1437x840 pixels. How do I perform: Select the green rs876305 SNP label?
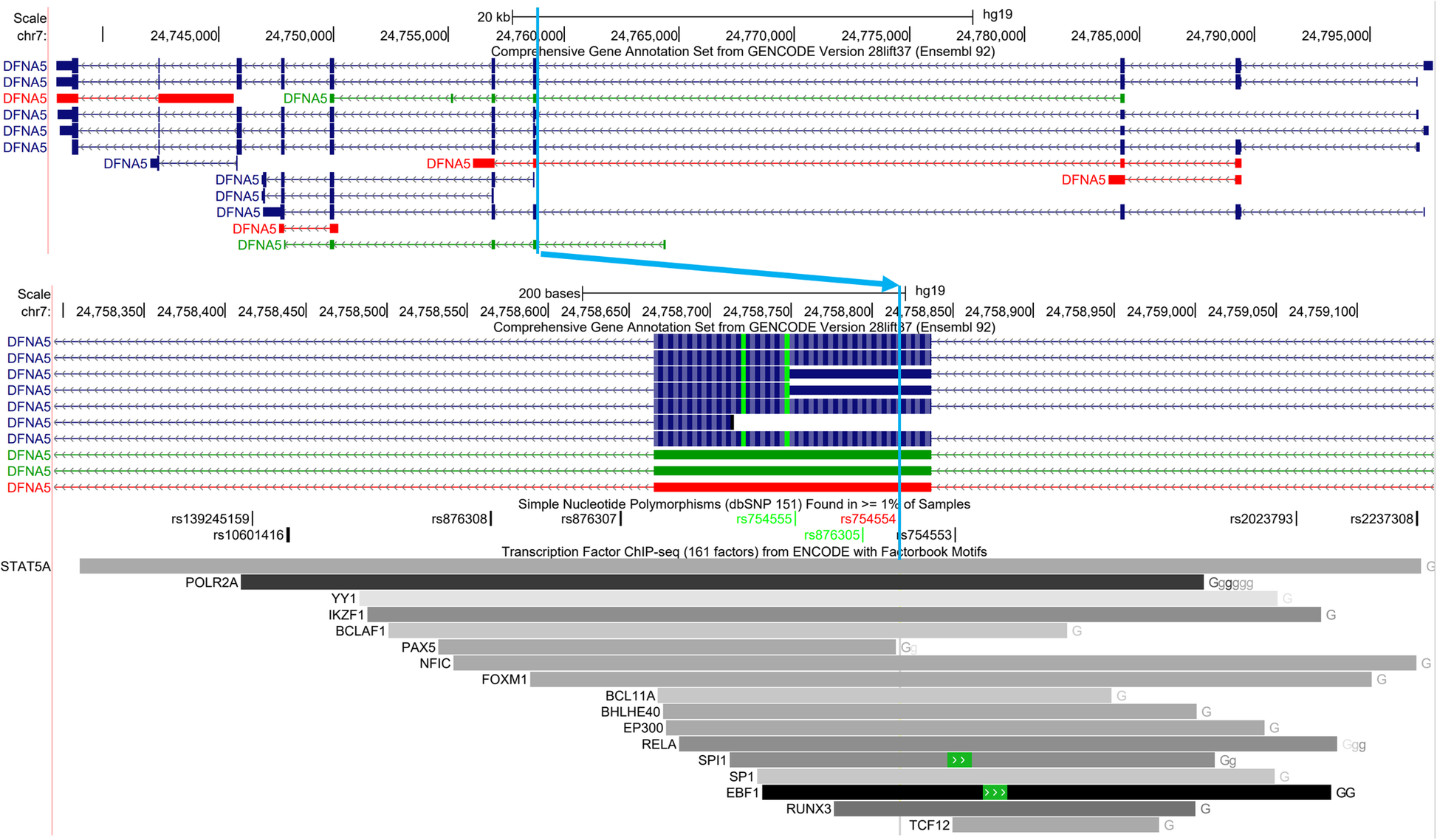[831, 535]
